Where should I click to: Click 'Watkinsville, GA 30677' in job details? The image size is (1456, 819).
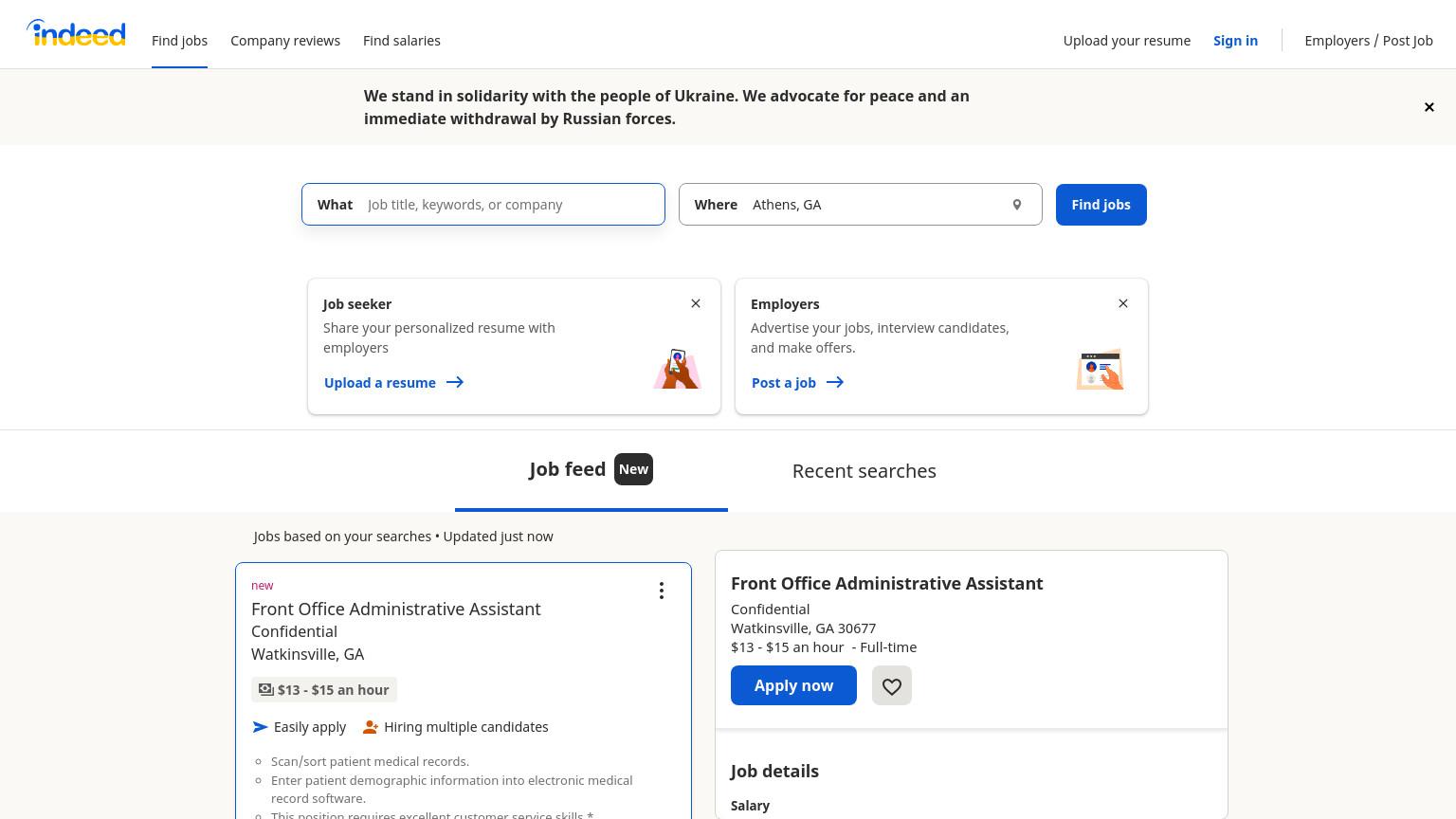pos(804,628)
